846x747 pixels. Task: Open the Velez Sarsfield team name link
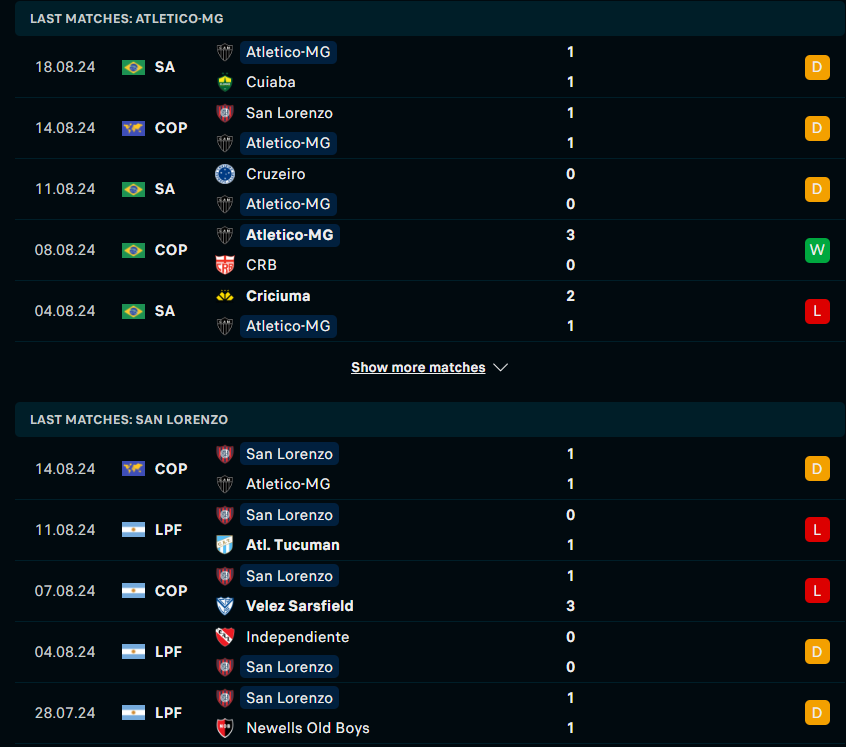pyautogui.click(x=299, y=606)
